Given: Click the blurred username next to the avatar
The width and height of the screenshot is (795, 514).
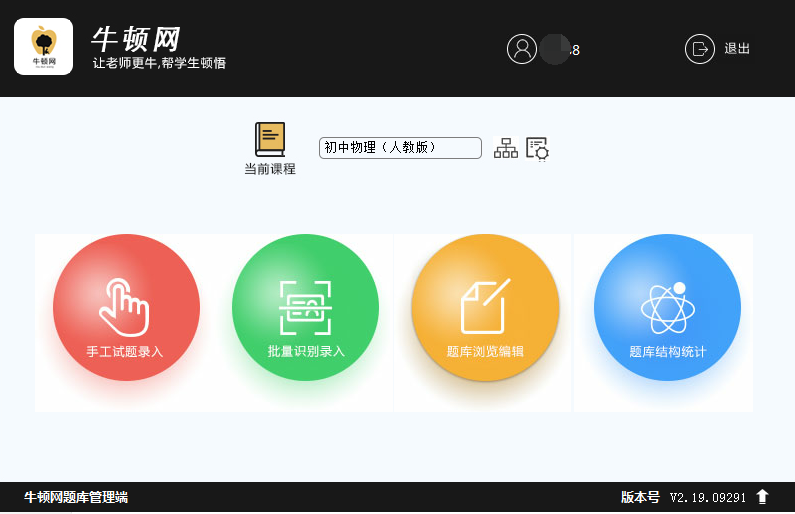Looking at the screenshot, I should pos(560,50).
